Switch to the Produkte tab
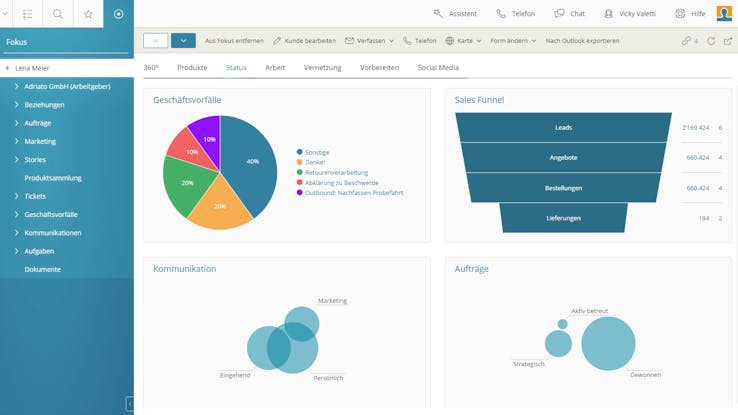738x415 pixels. 192,67
